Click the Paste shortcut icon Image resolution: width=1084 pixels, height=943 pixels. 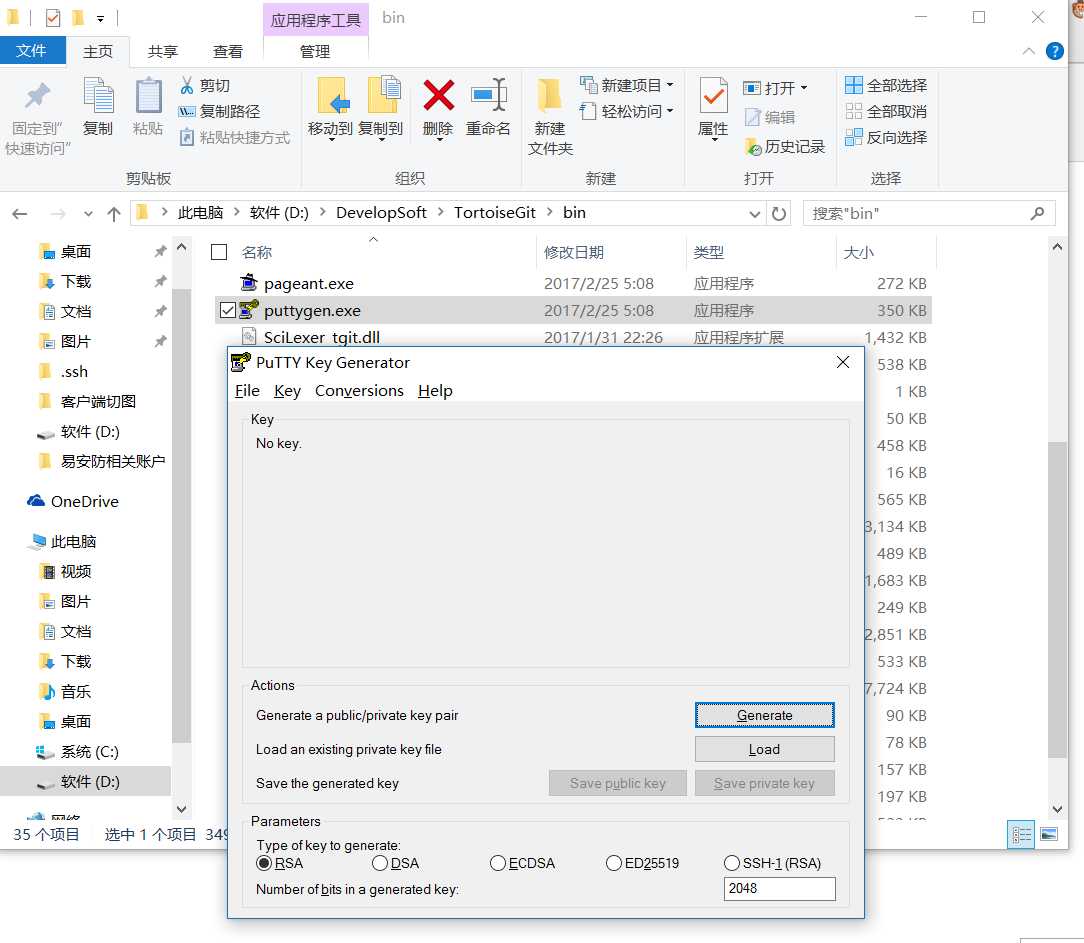pyautogui.click(x=187, y=137)
